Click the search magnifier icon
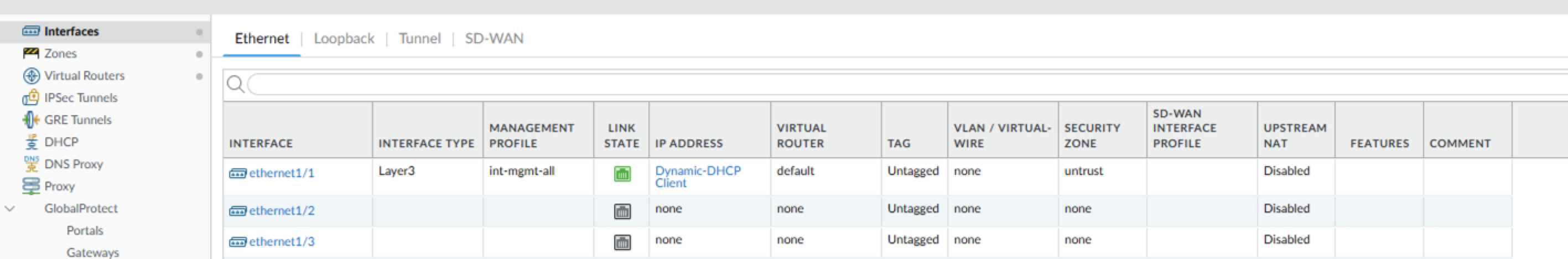The image size is (1568, 259). pyautogui.click(x=236, y=84)
